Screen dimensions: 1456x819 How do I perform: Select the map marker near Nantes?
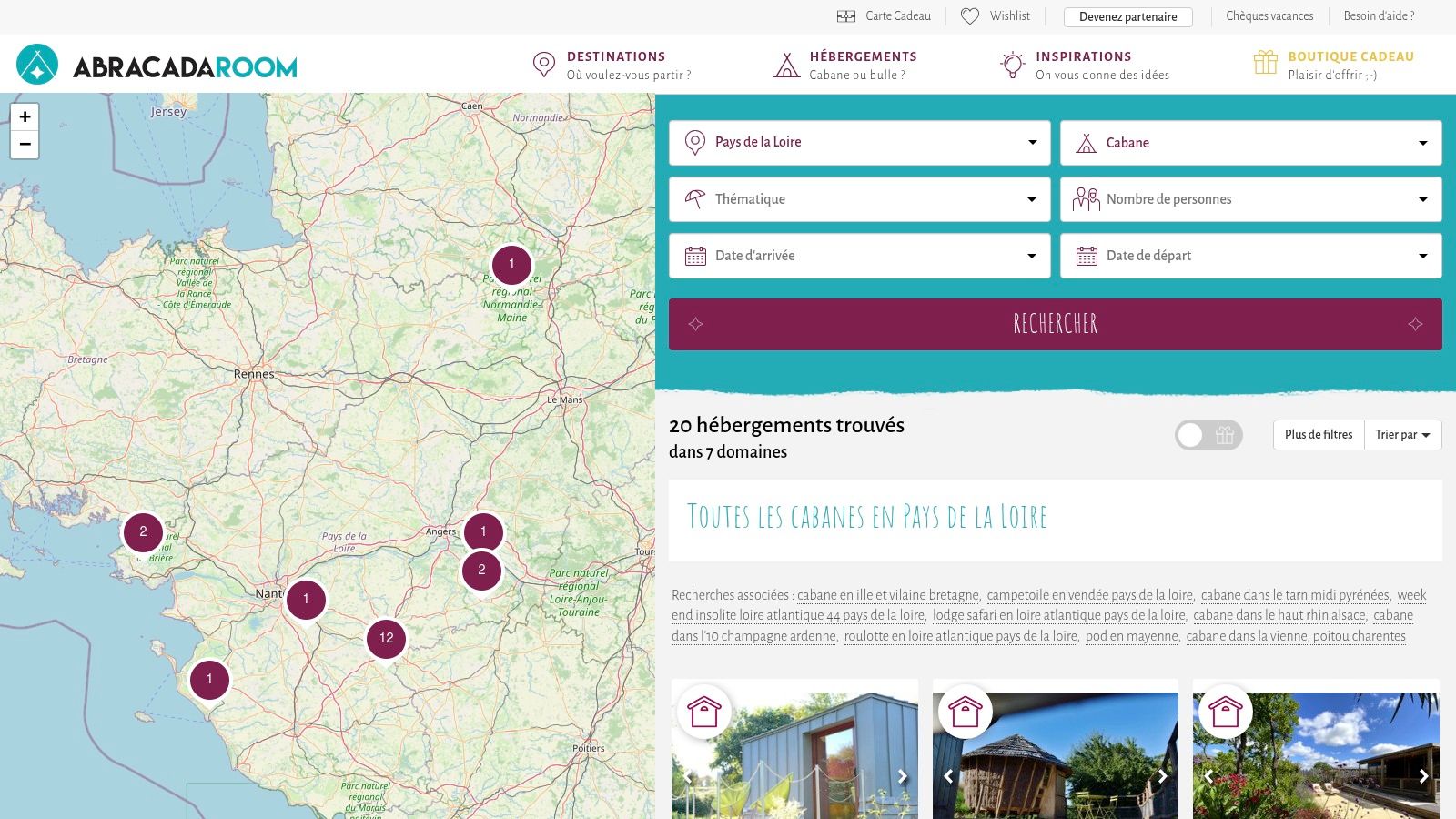[306, 599]
